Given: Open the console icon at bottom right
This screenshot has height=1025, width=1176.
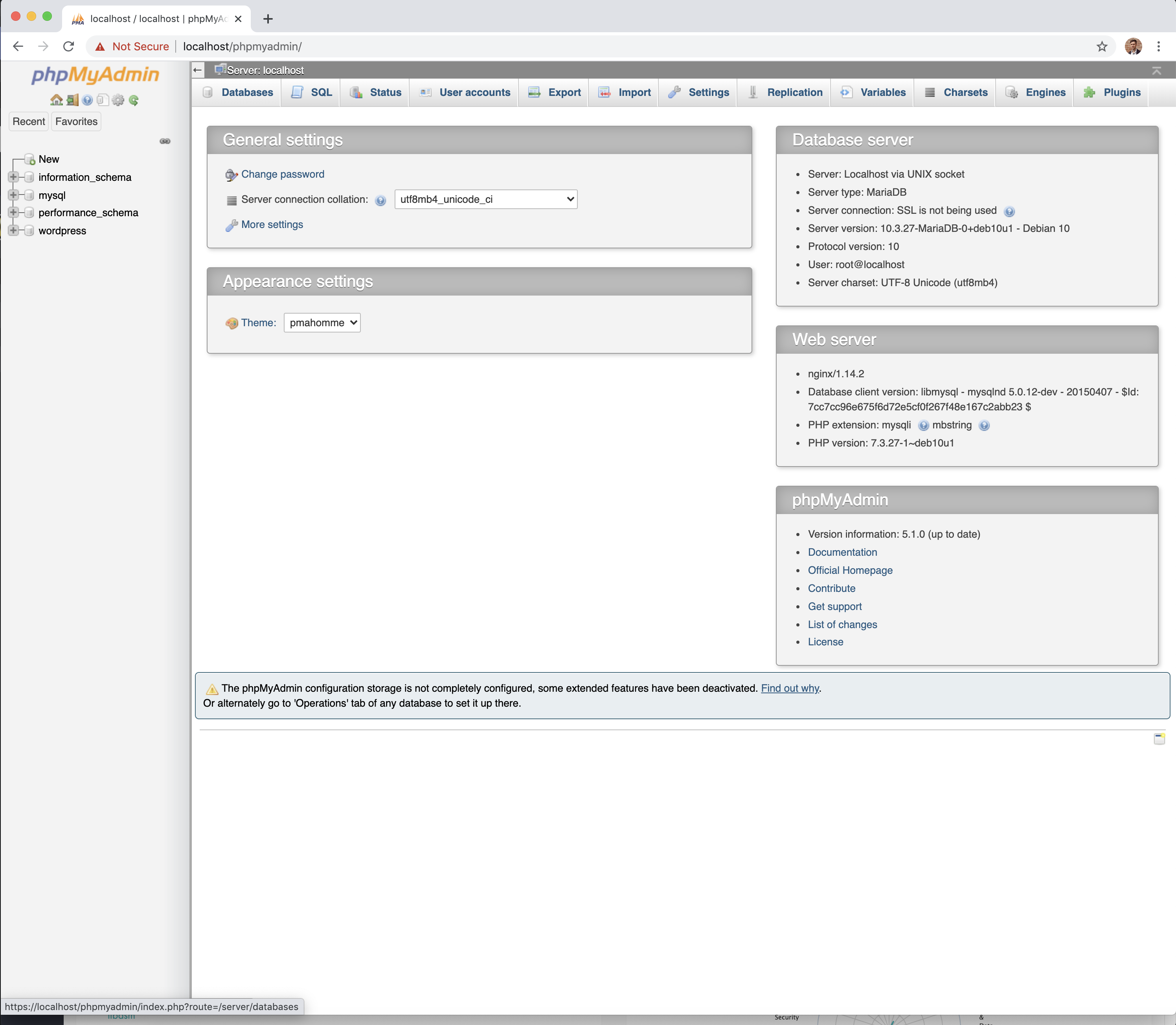Looking at the screenshot, I should [1159, 738].
